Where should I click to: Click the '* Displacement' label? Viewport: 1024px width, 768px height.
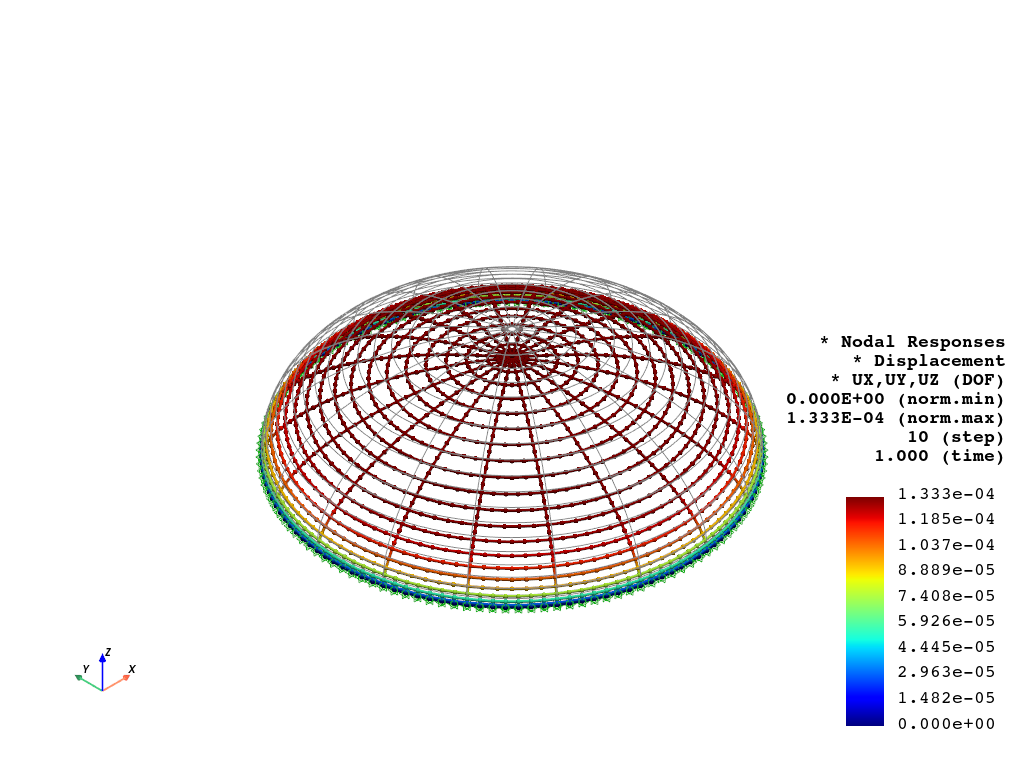pyautogui.click(x=929, y=360)
